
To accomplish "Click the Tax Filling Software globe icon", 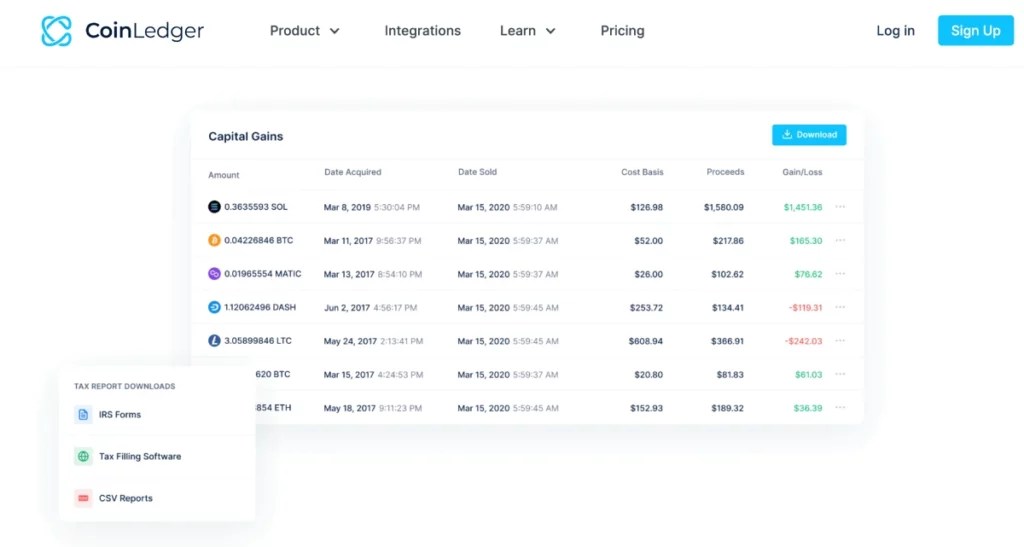I will click(x=83, y=456).
